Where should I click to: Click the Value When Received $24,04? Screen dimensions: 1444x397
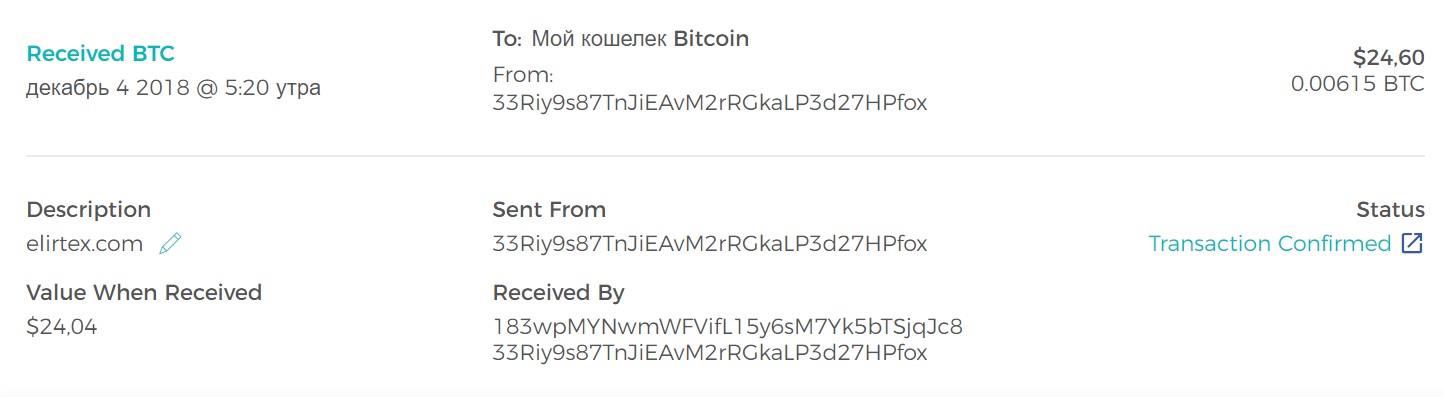[62, 325]
